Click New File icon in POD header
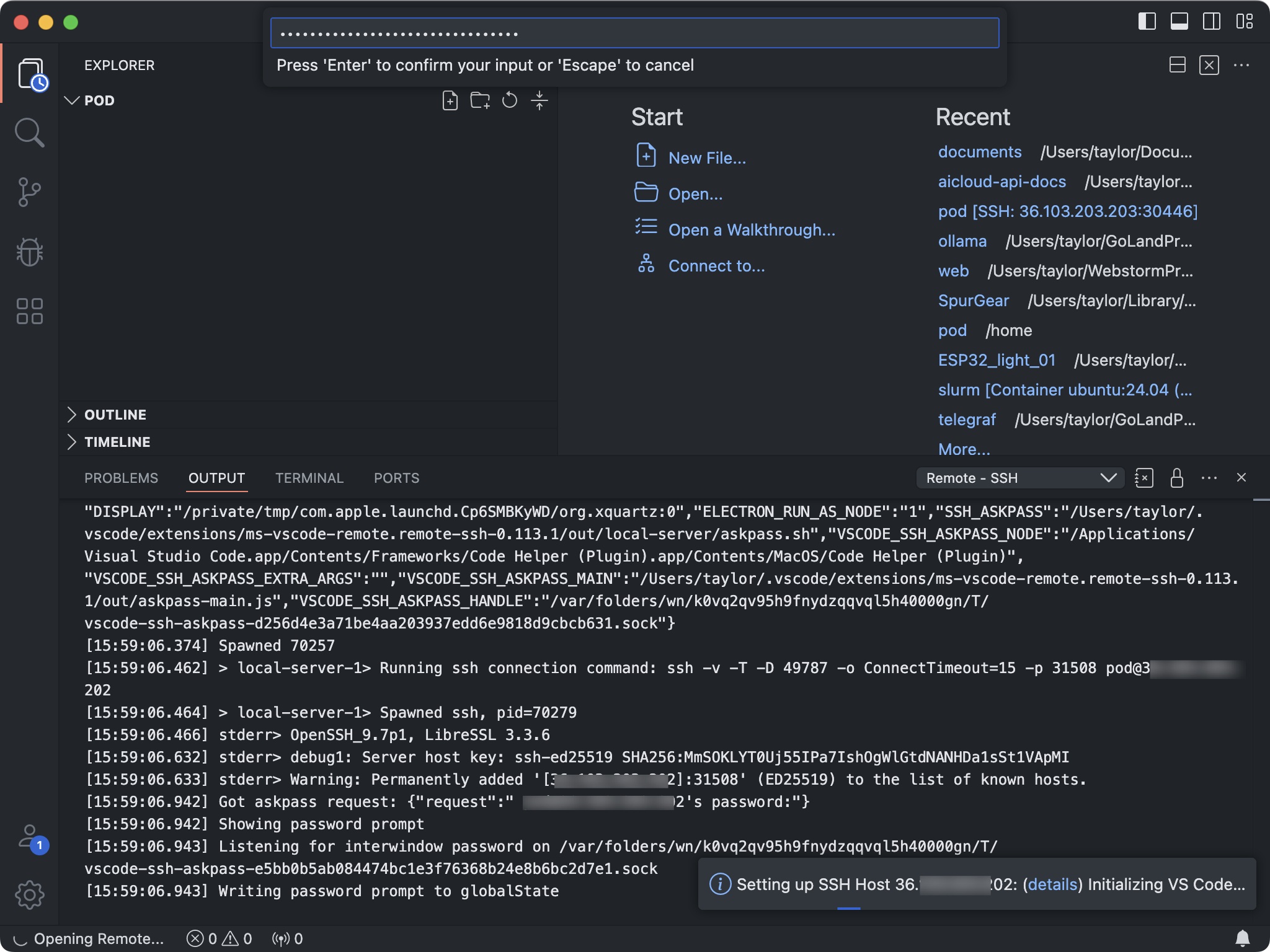Screen dimensions: 1270x952 coord(450,100)
